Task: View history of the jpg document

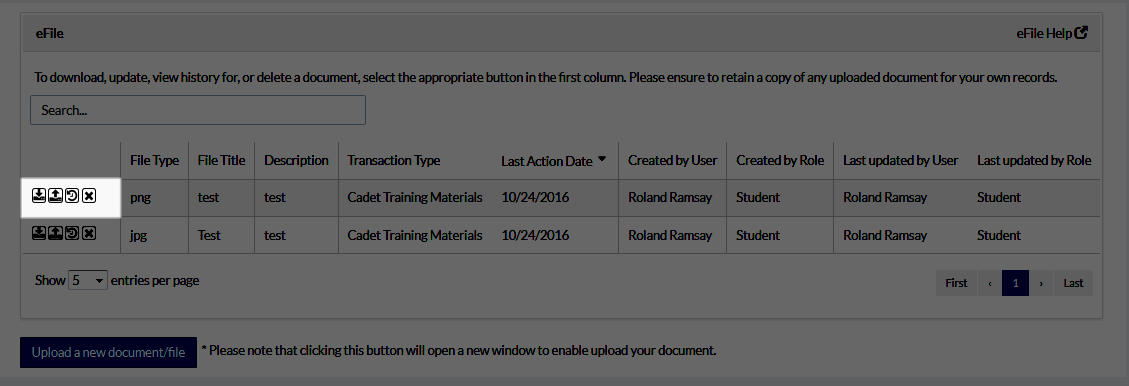Action: 72,233
